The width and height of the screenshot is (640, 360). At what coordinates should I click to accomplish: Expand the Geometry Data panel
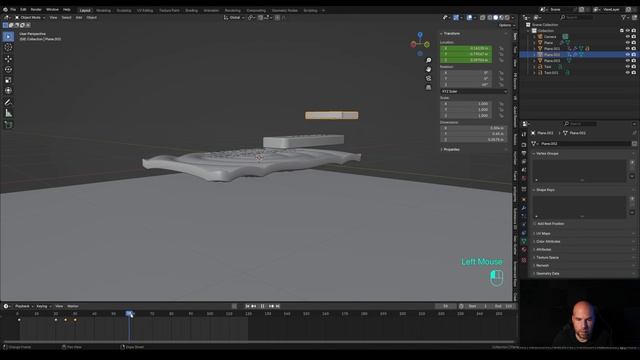[x=547, y=273]
